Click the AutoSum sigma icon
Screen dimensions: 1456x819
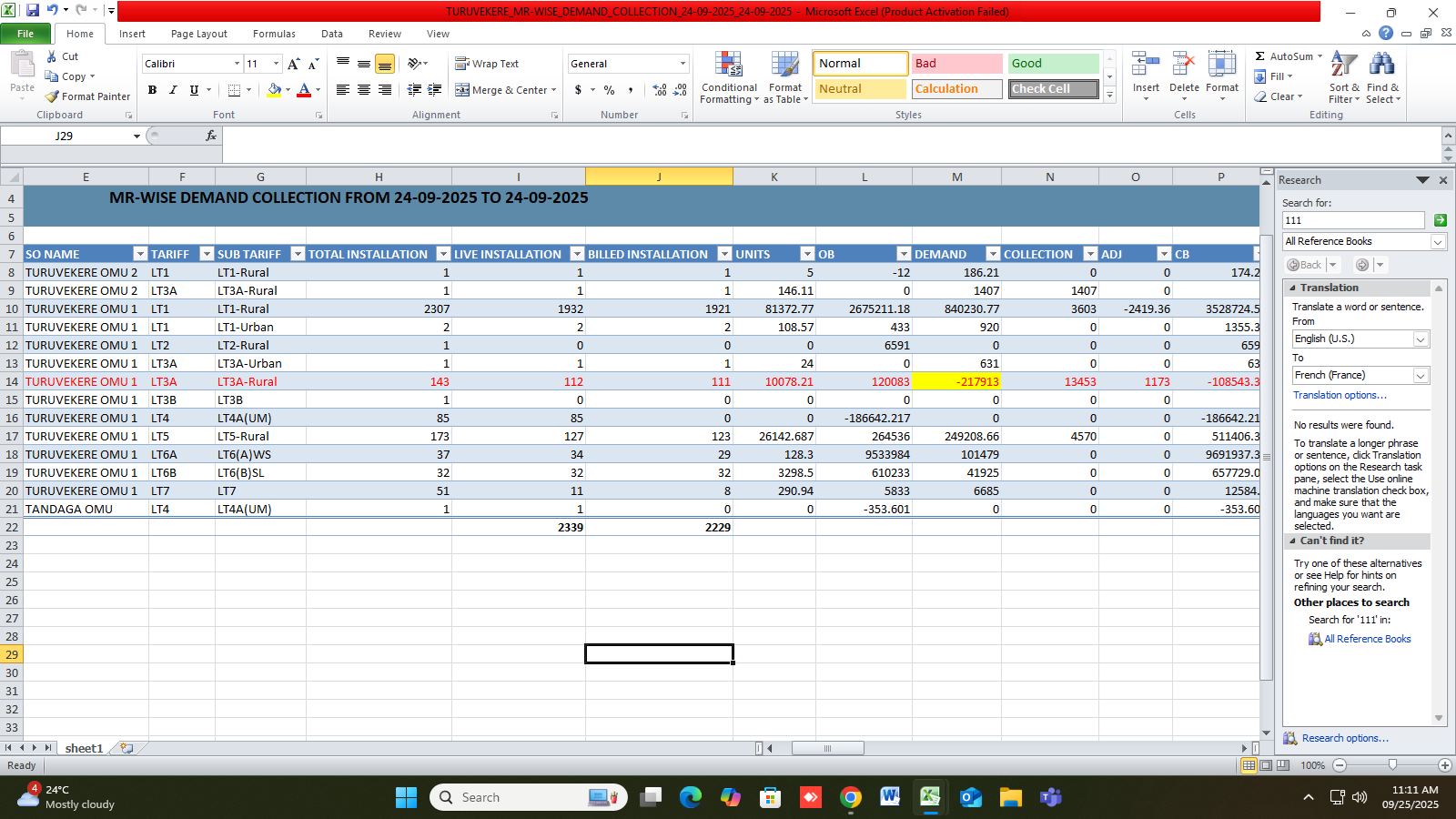1260,56
